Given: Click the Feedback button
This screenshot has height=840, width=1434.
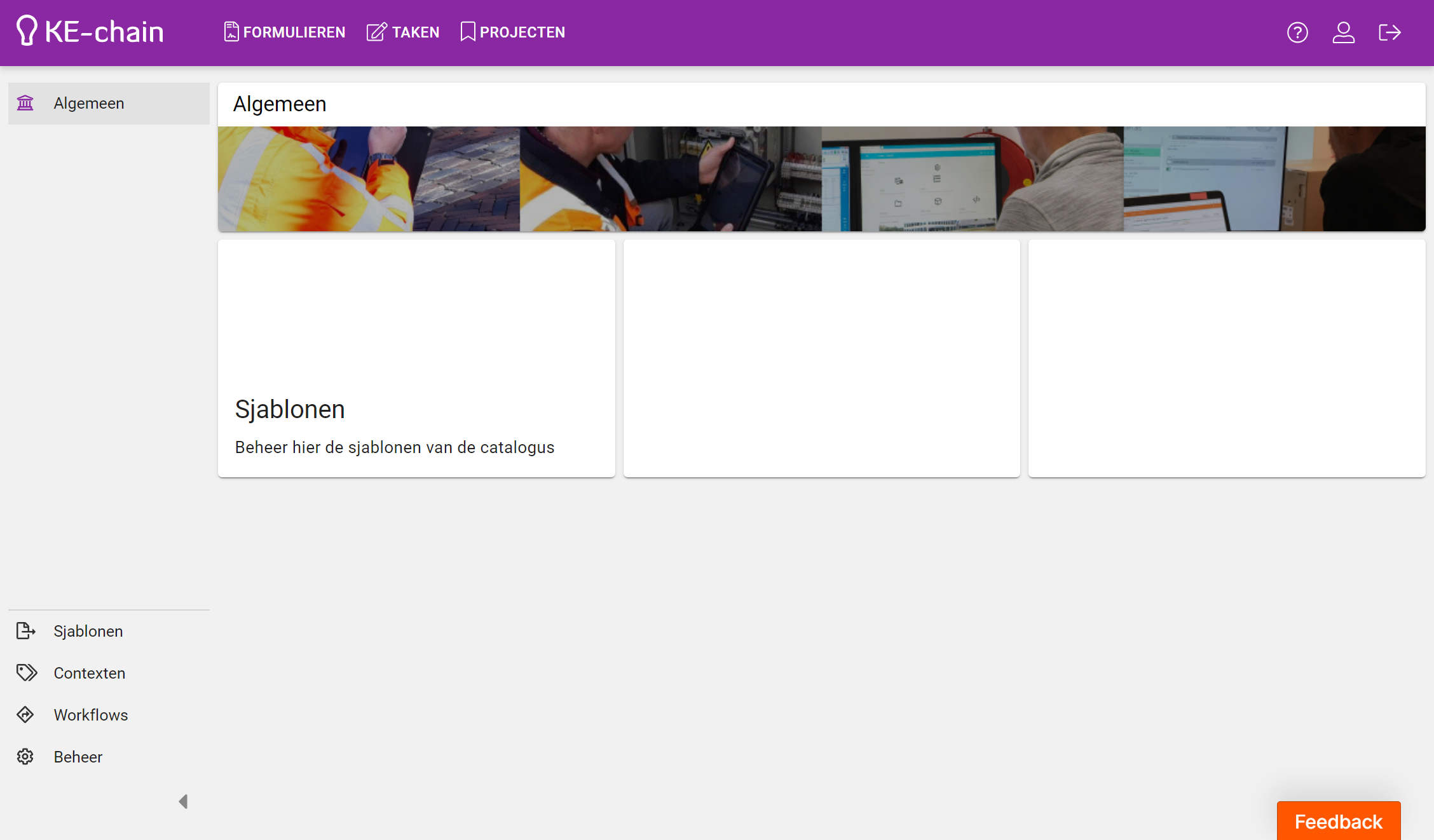Looking at the screenshot, I should [1339, 821].
